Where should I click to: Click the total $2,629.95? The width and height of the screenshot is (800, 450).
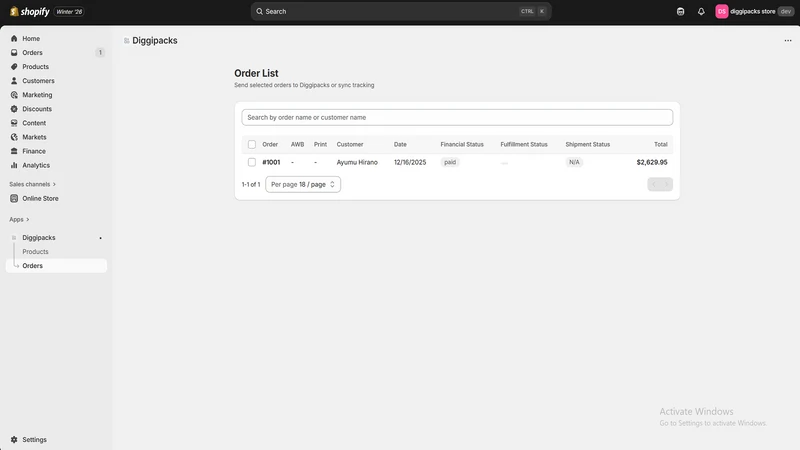tap(652, 162)
